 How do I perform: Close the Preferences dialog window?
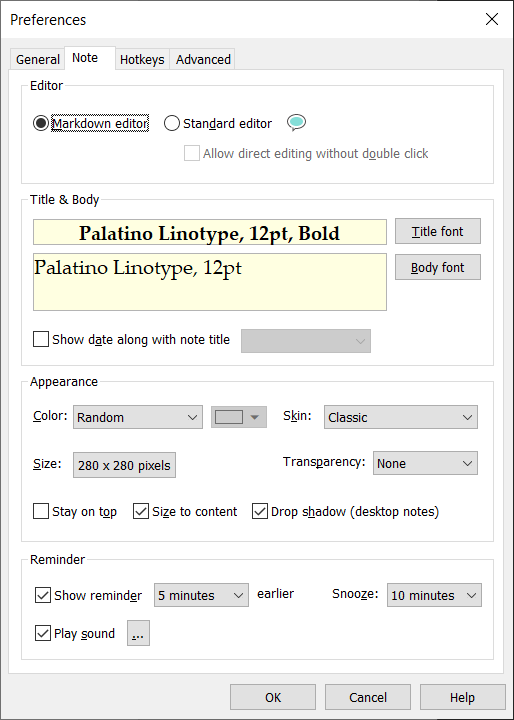pos(491,19)
